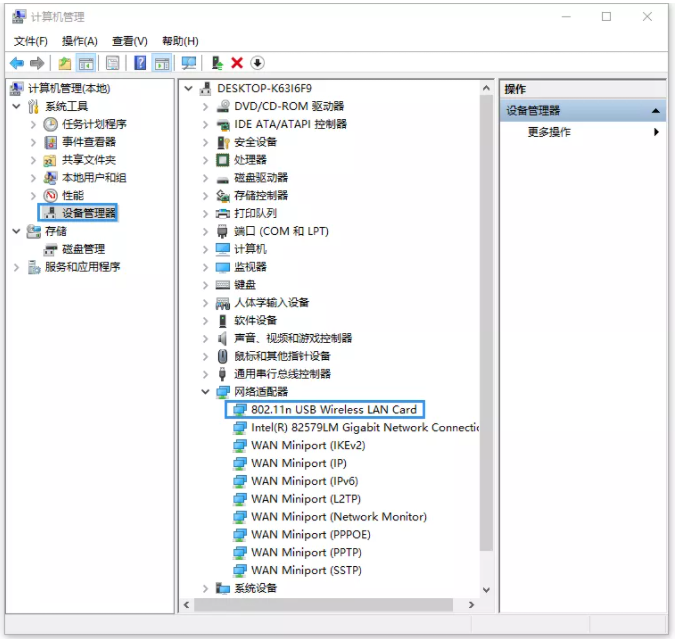Click the horizontal scrollbar right arrow

point(471,605)
